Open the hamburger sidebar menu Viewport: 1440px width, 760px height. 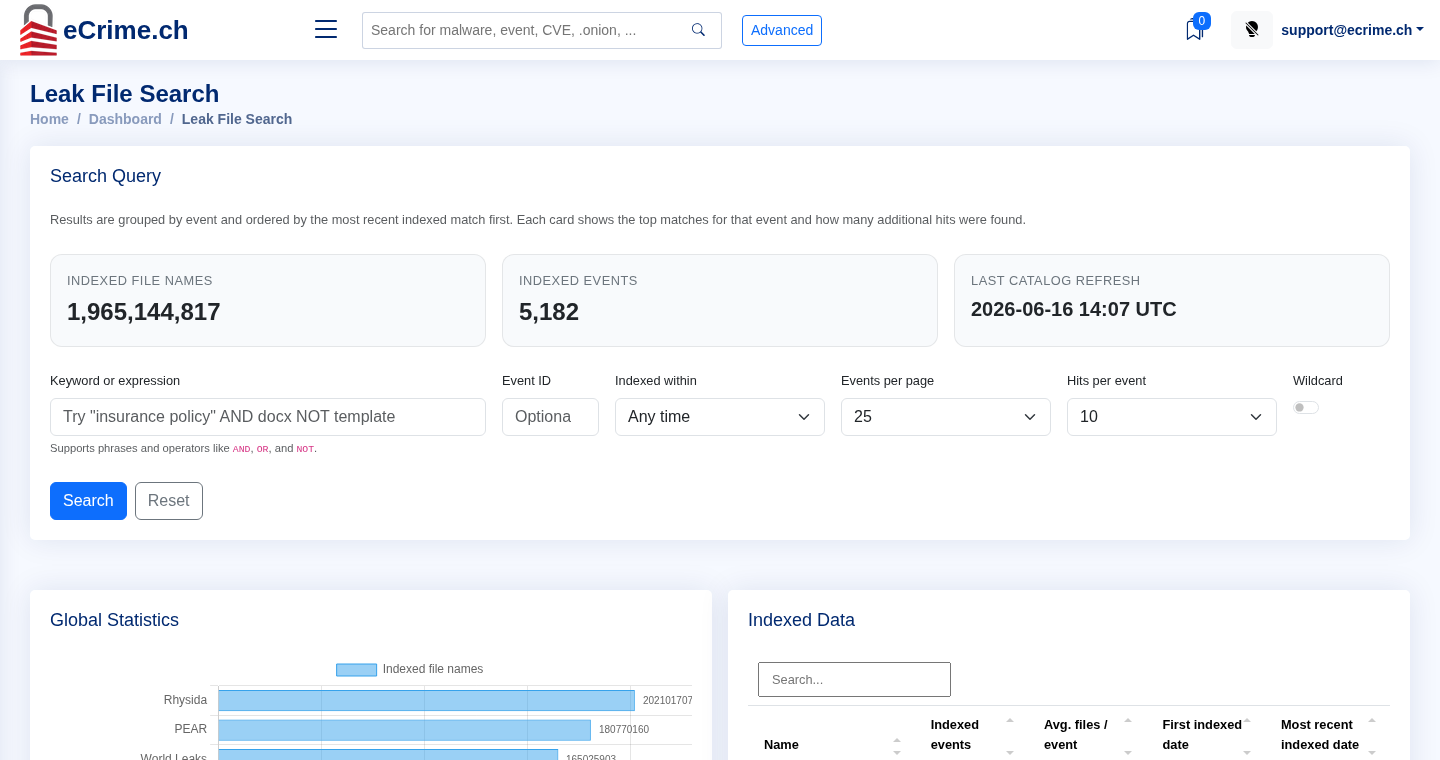point(326,30)
